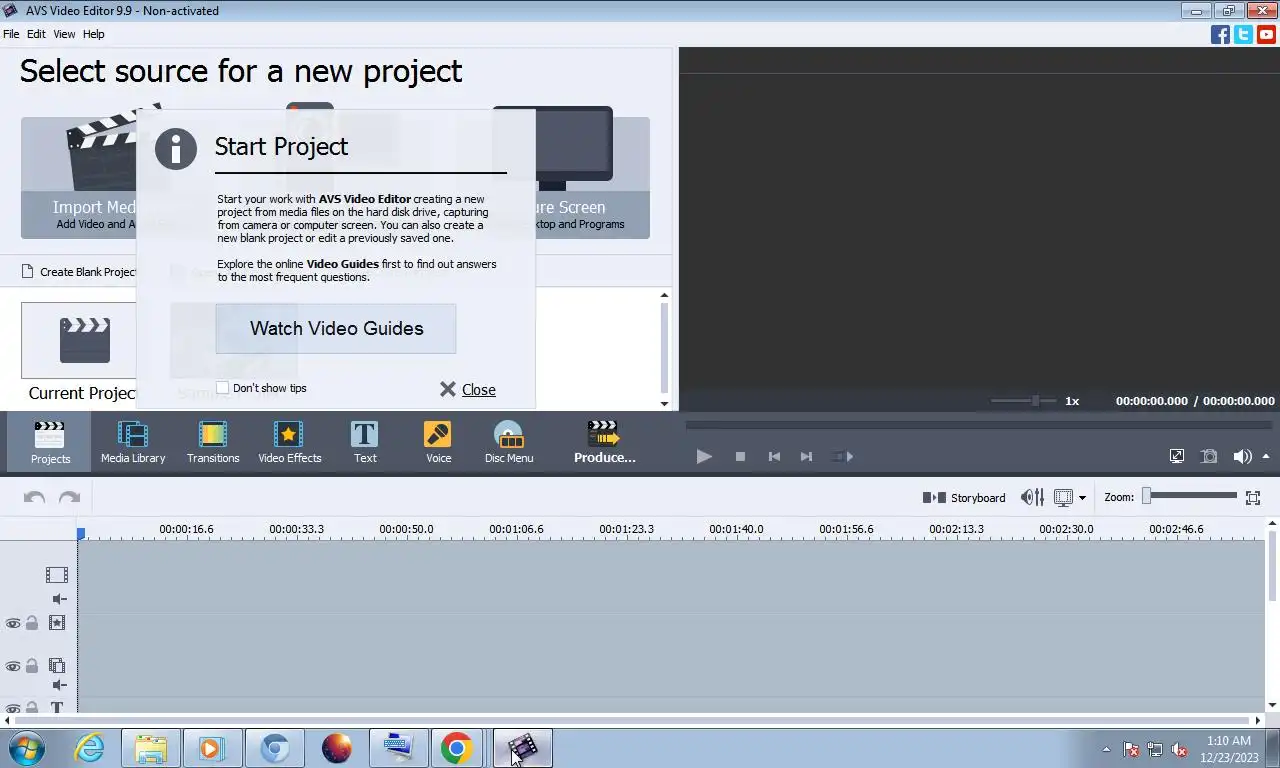This screenshot has height=768, width=1280.
Task: Toggle visibility of the text track
Action: pos(13,708)
